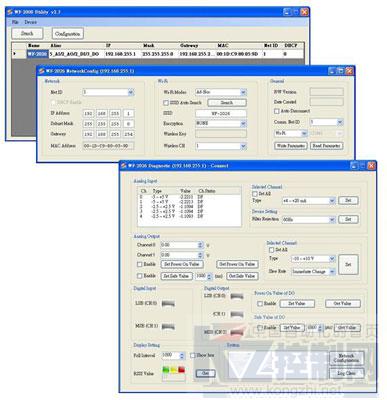Toggle Digital Output CH 1 indicator
The height and width of the screenshot is (400, 387).
click(237, 314)
